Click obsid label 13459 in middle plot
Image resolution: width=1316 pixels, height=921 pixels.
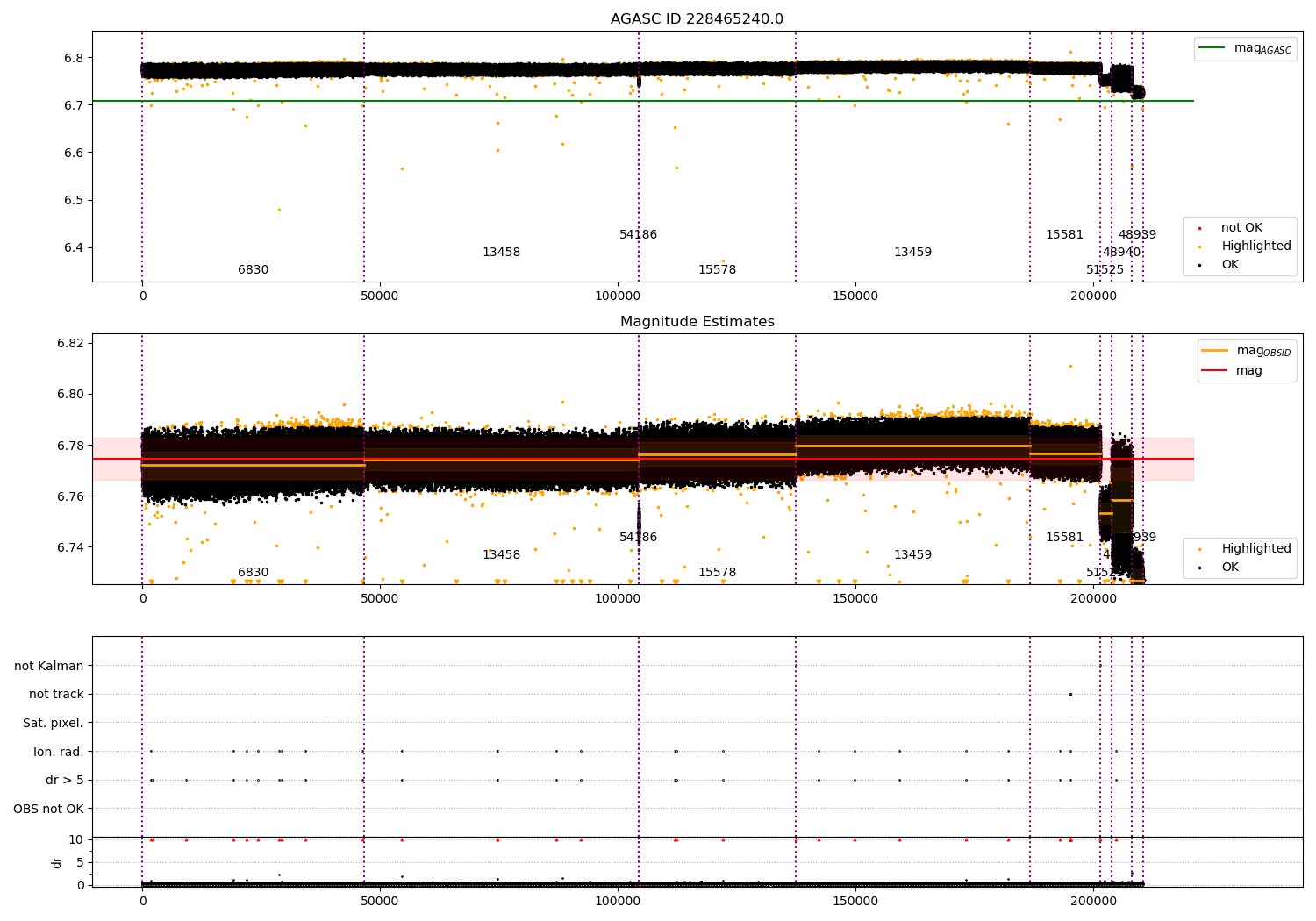tap(912, 555)
